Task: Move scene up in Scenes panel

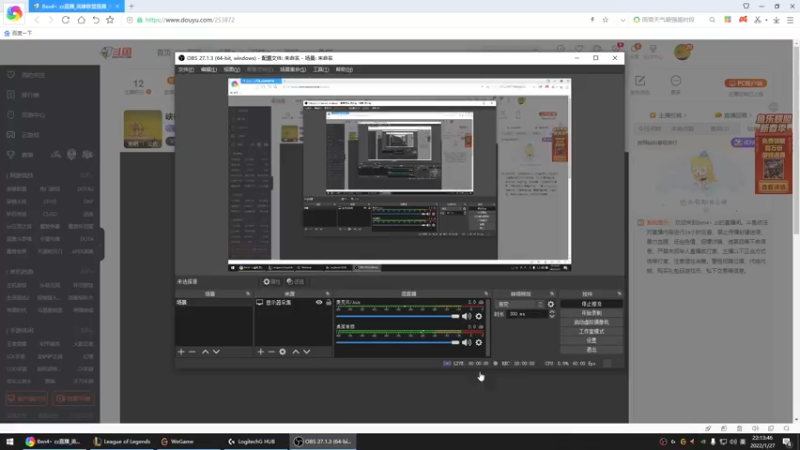Action: tap(205, 352)
